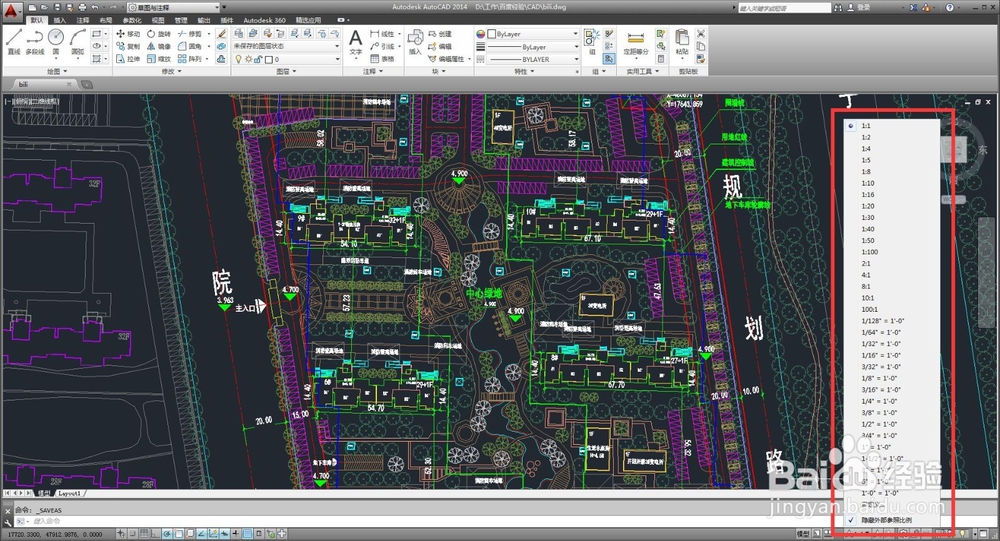Expand the 图层 panel title arrow

pos(294,71)
